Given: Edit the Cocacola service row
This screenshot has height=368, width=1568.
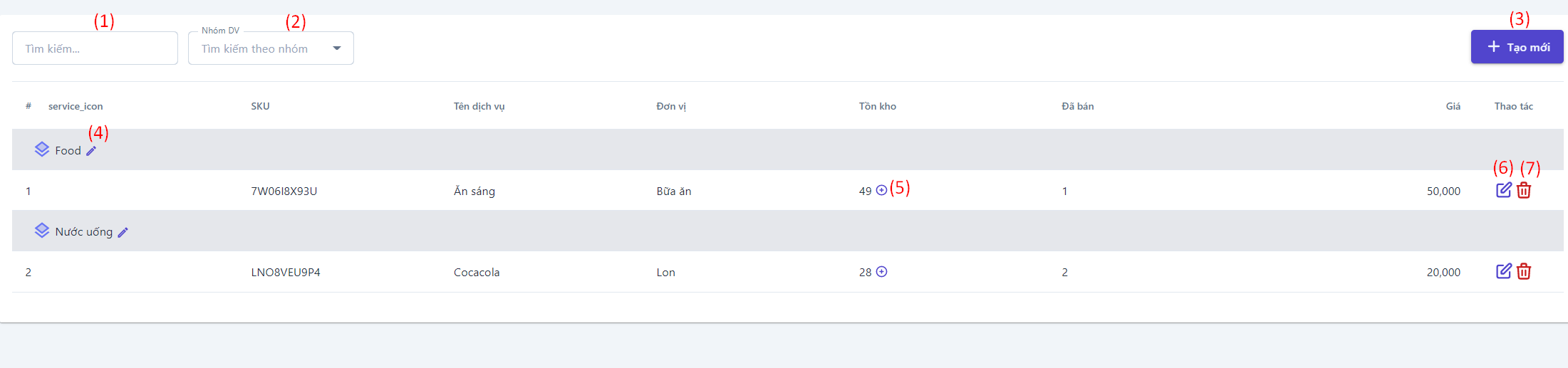Looking at the screenshot, I should 1503,271.
